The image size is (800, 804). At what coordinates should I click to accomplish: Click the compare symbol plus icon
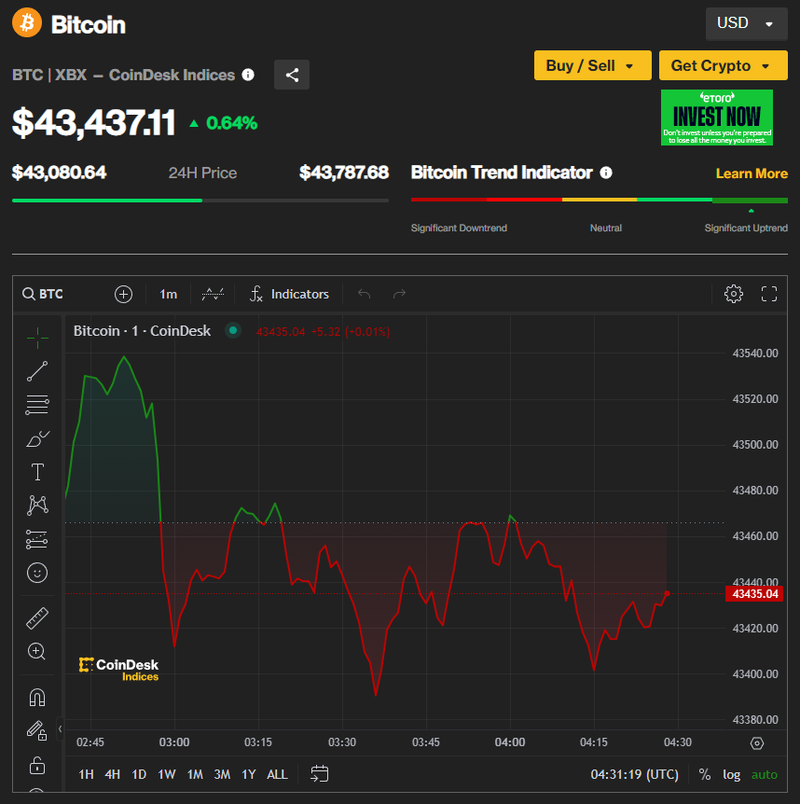(123, 294)
